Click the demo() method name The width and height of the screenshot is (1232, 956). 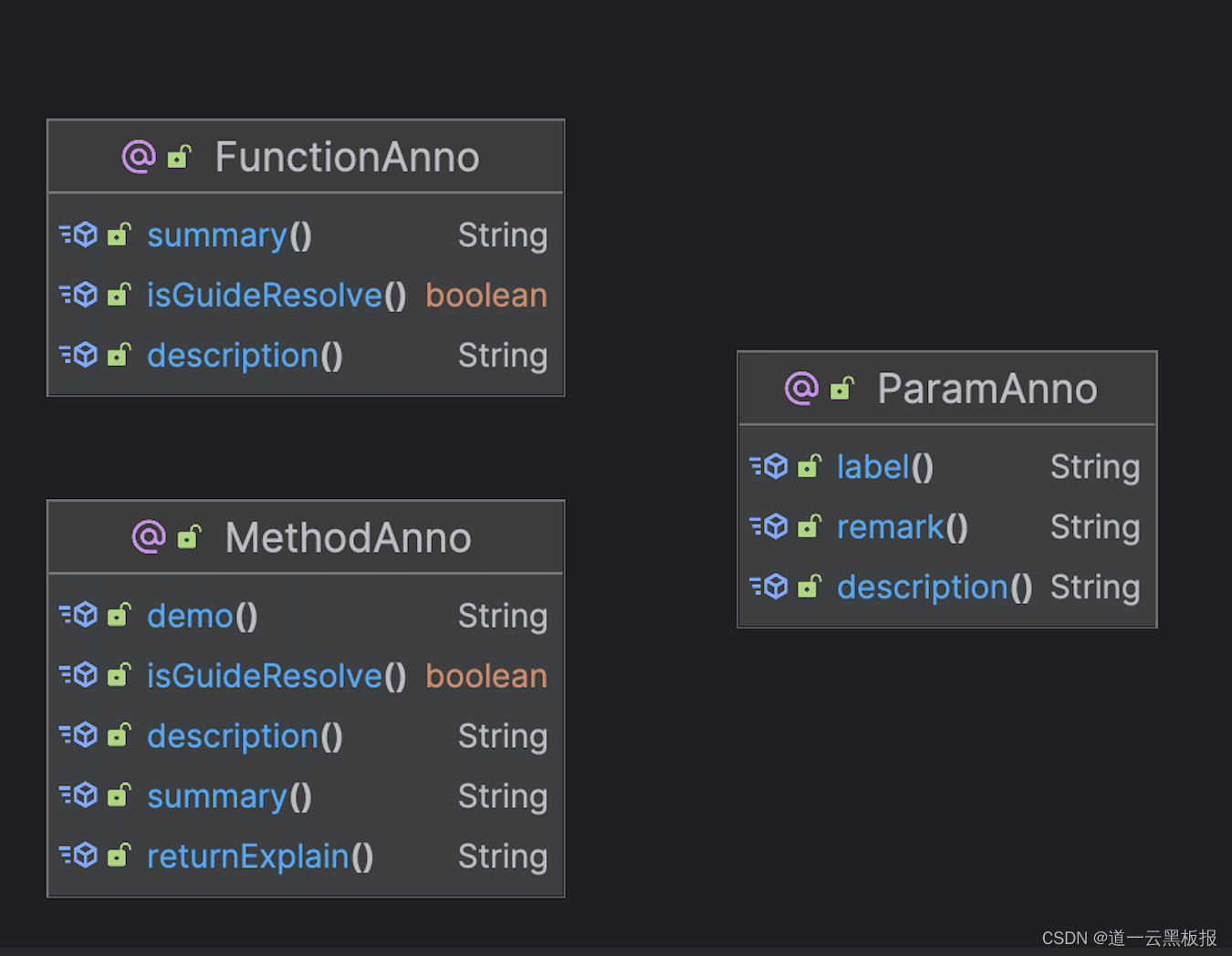pos(202,616)
